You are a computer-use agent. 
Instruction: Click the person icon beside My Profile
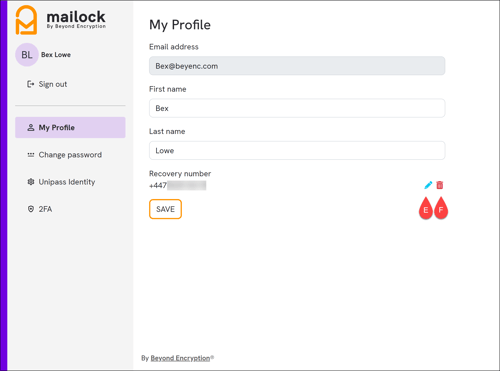pos(31,127)
